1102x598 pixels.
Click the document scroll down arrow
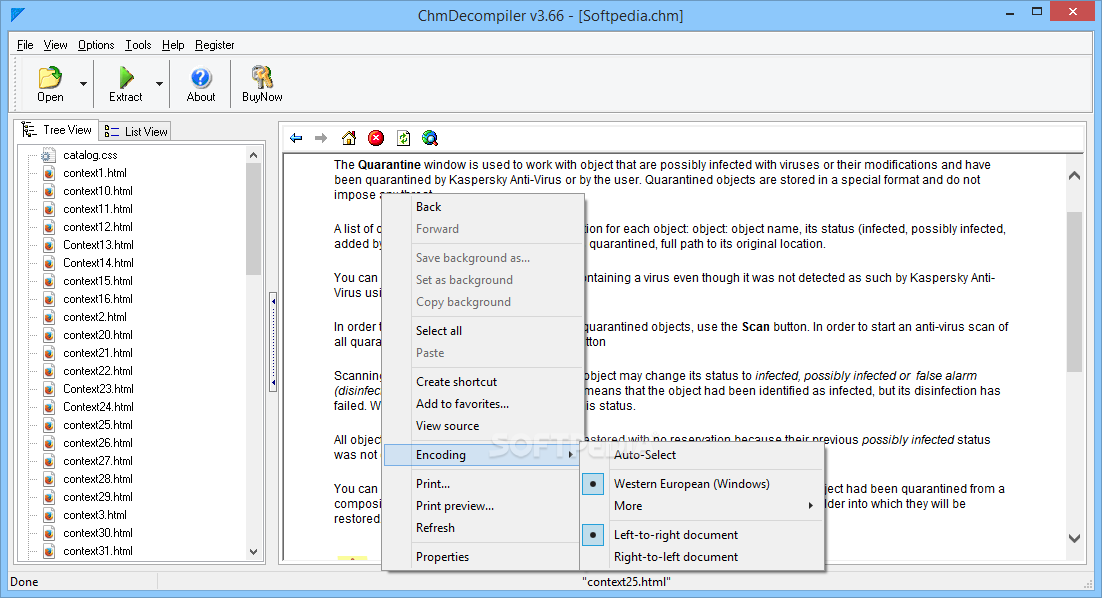[1074, 538]
